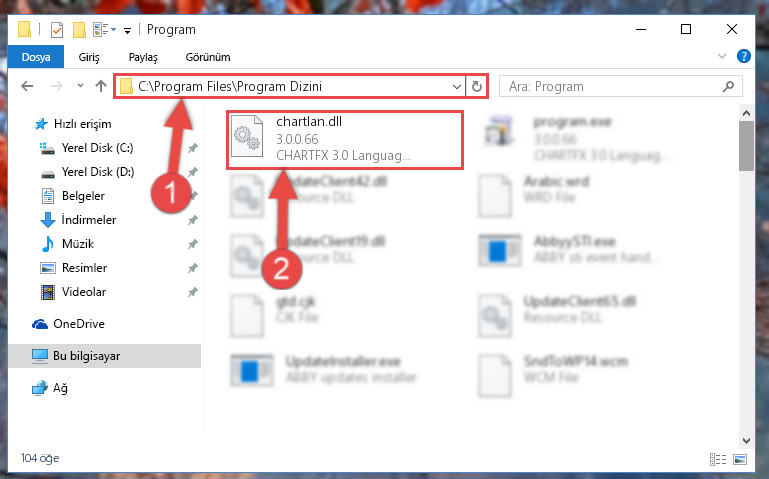Expand the recent locations chevron
Viewport: 769px width, 479px height.
click(x=80, y=86)
